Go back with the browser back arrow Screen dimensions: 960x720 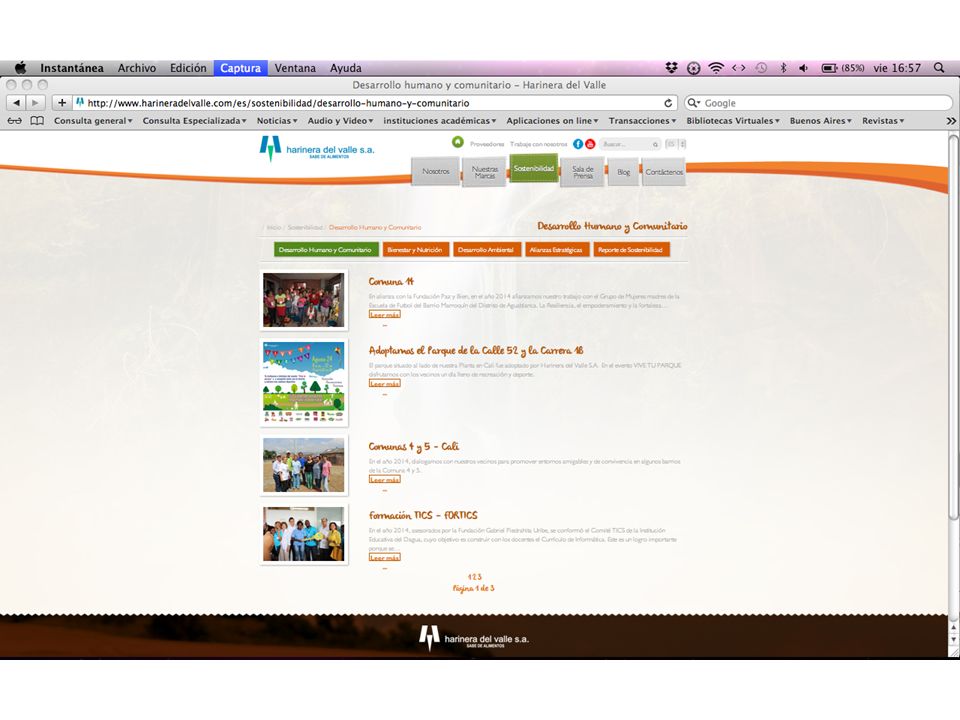[17, 103]
